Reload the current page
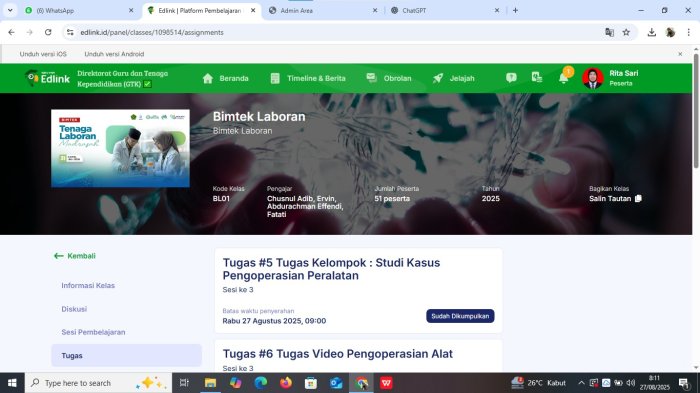Image resolution: width=700 pixels, height=393 pixels. [48, 32]
